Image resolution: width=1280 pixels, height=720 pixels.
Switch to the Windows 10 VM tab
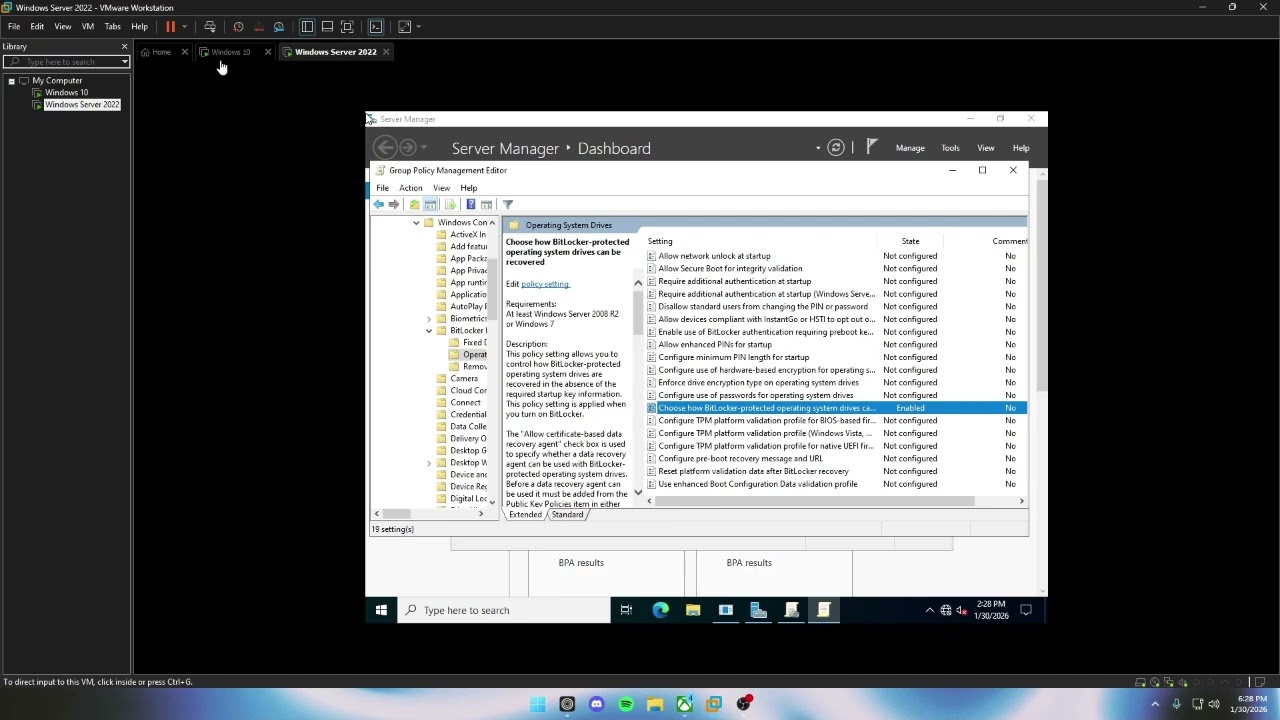(x=231, y=52)
